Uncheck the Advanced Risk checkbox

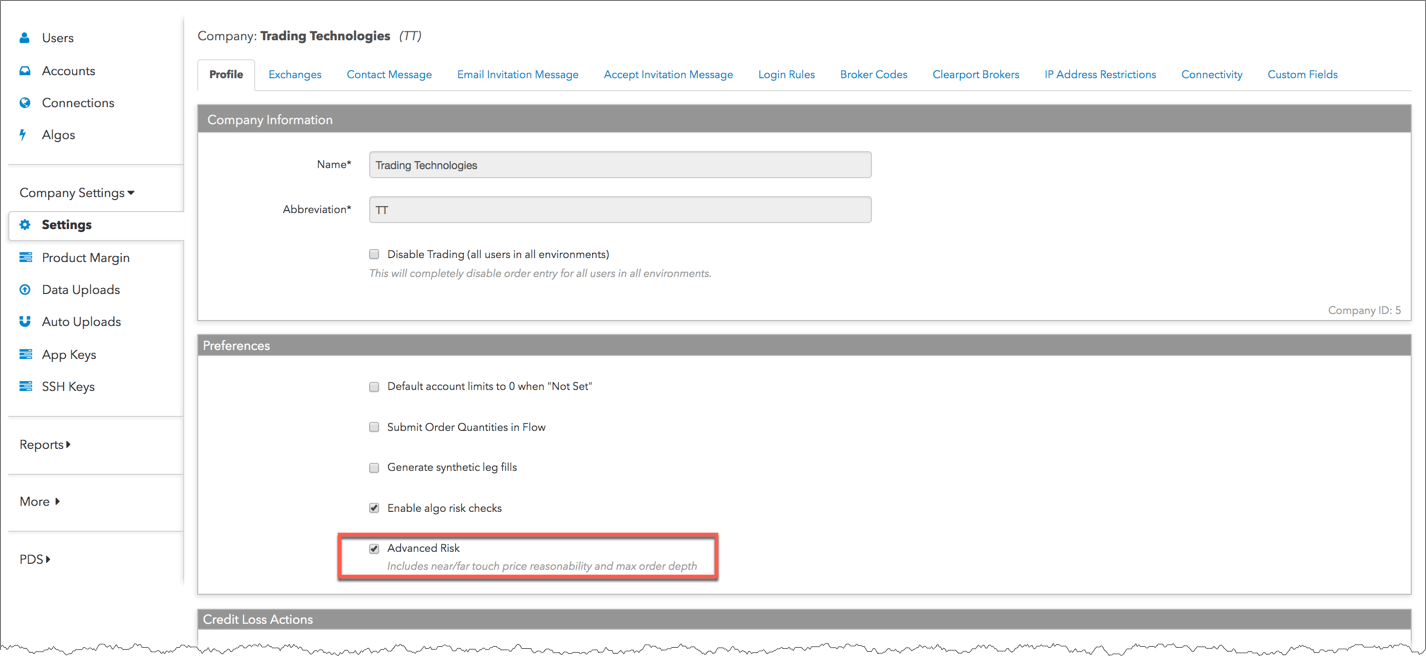click(374, 548)
